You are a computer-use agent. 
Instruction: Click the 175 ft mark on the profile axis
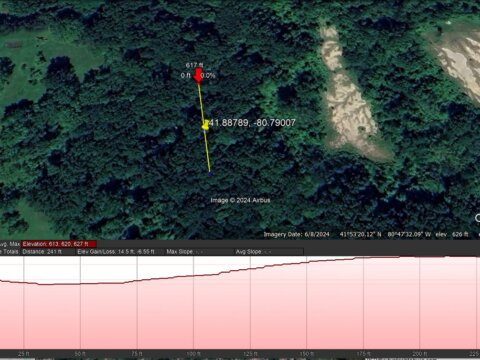363,354
